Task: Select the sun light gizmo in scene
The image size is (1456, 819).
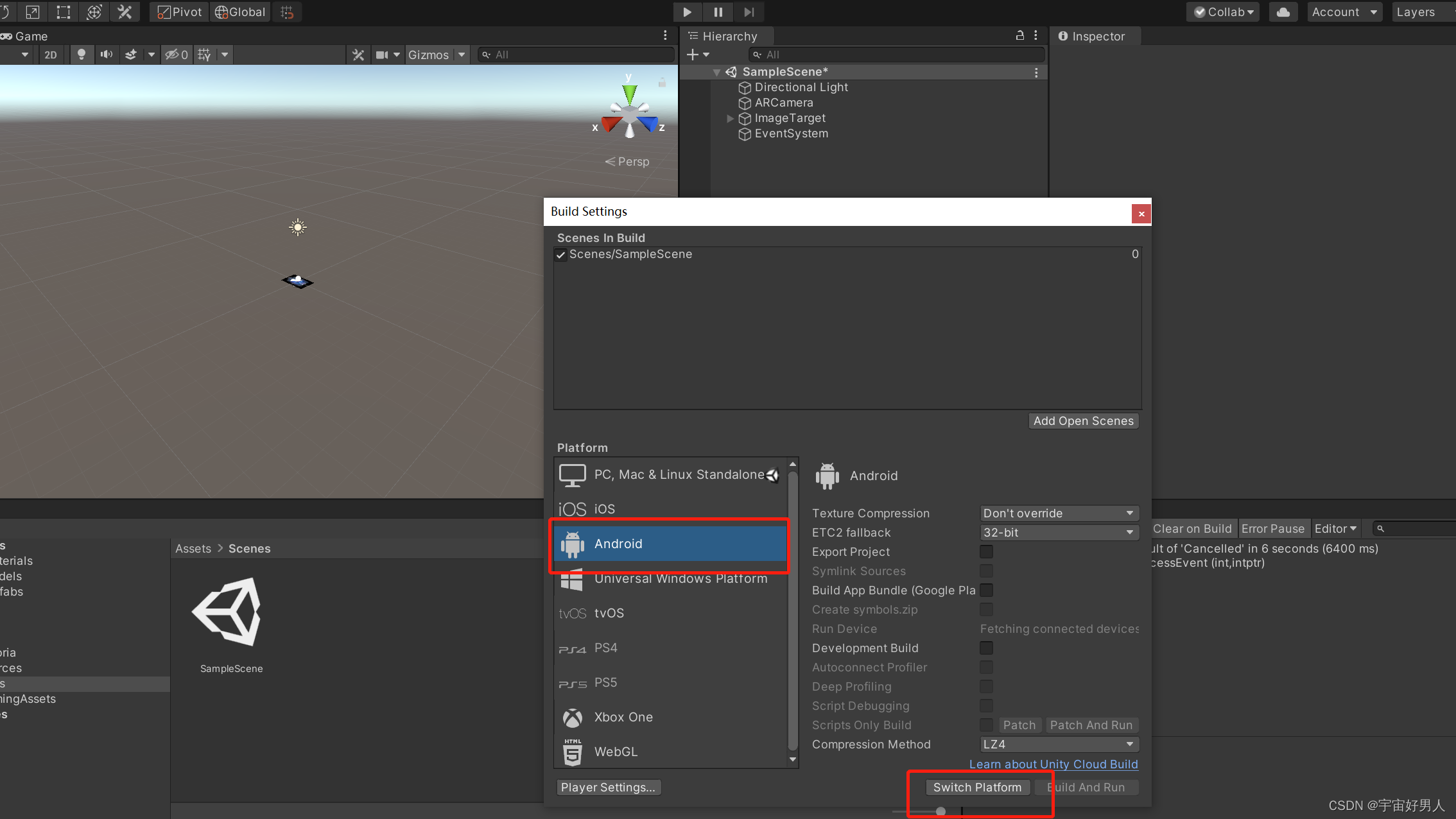Action: point(298,227)
